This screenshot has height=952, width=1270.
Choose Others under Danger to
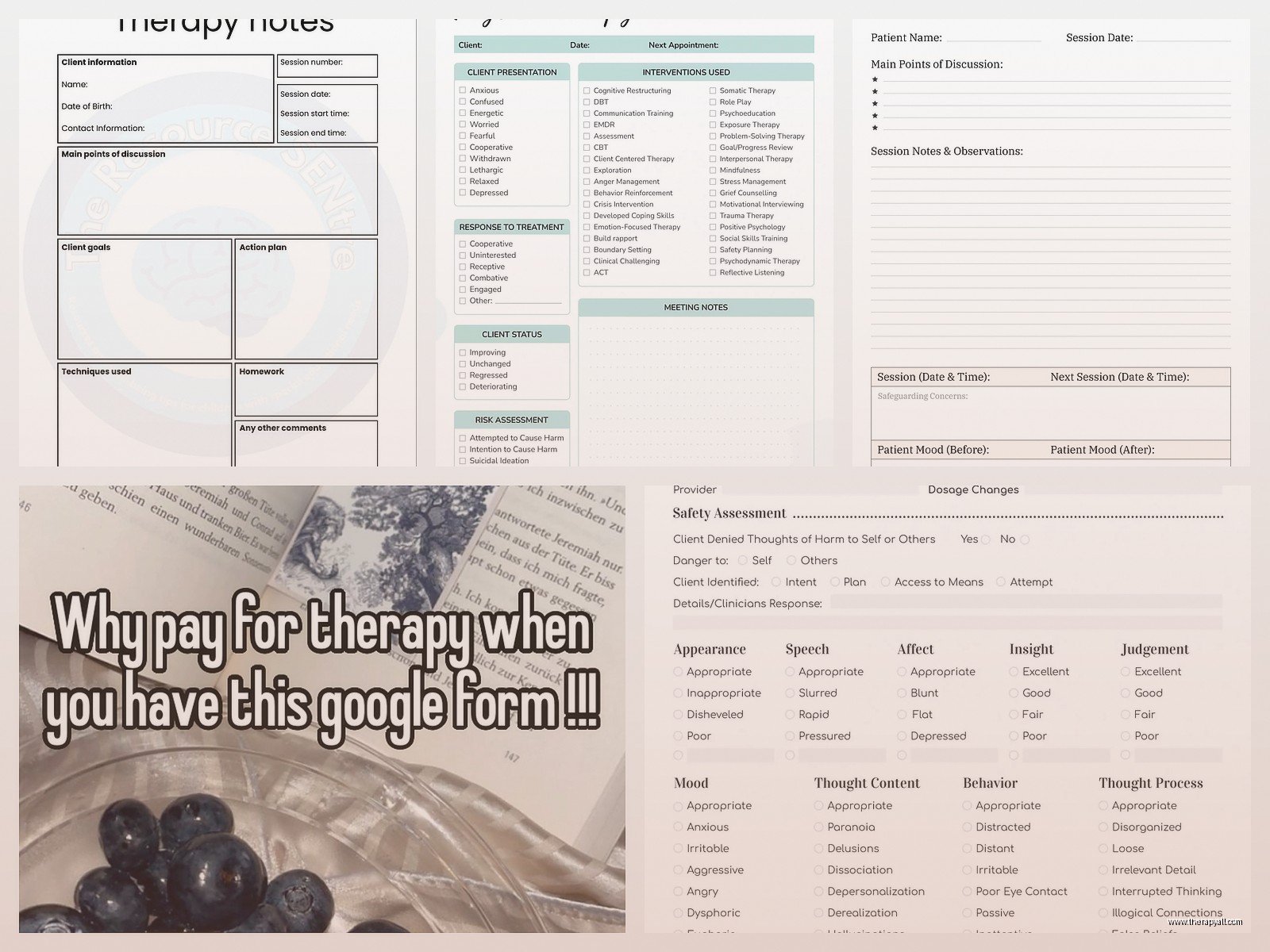coord(791,560)
